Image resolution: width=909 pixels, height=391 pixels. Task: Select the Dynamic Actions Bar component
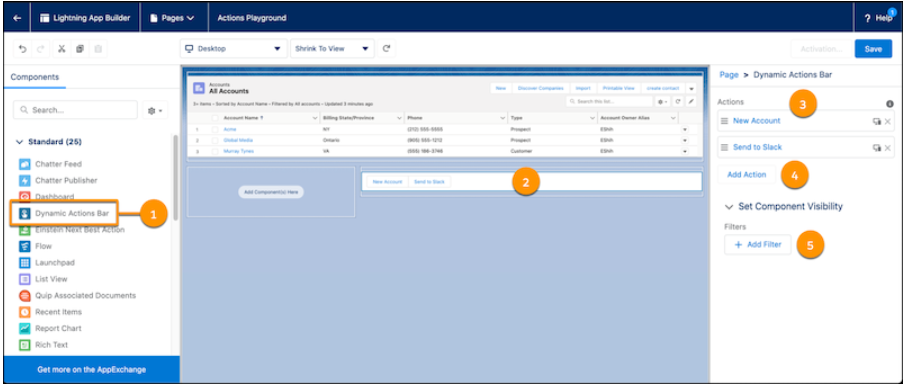click(64, 213)
